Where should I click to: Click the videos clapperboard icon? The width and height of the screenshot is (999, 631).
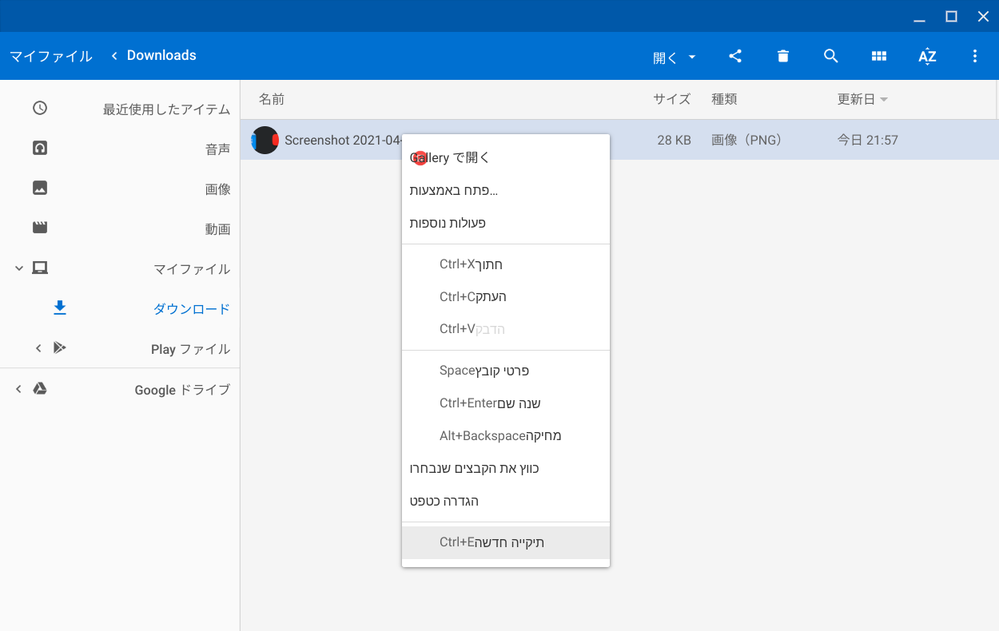click(x=40, y=228)
